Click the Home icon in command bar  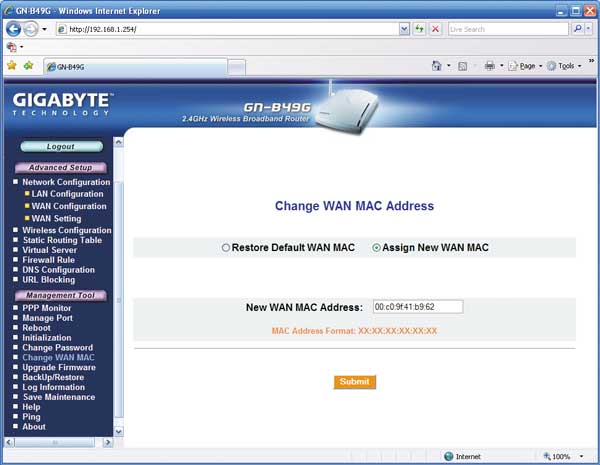(437, 66)
